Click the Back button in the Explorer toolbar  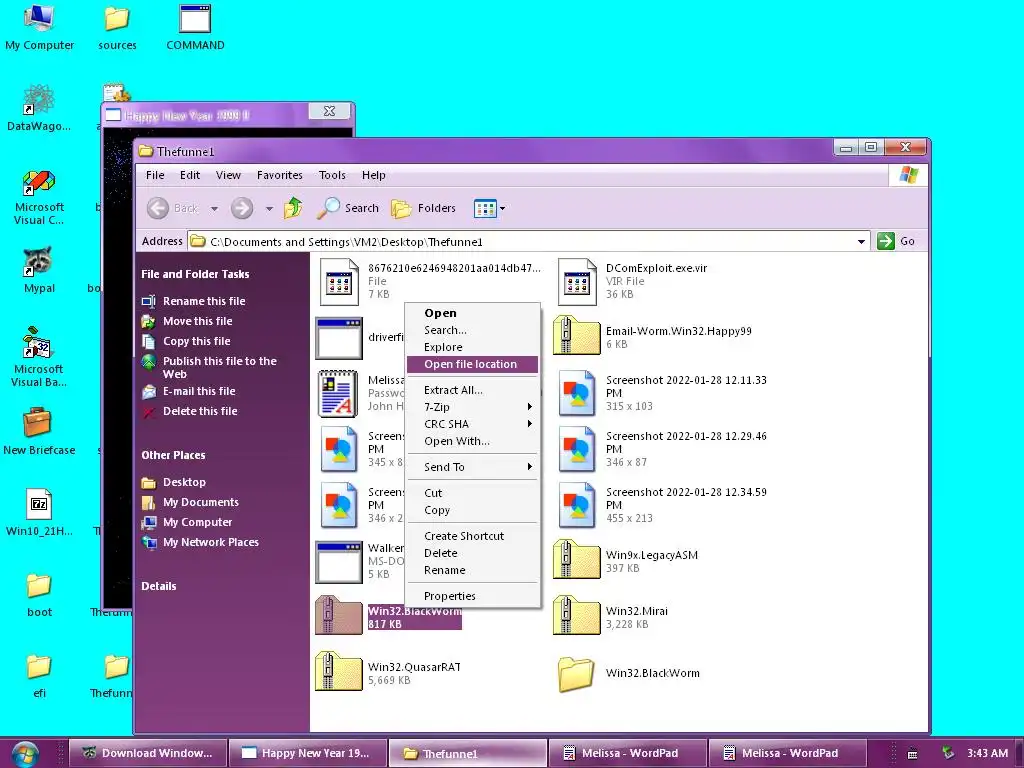click(172, 208)
